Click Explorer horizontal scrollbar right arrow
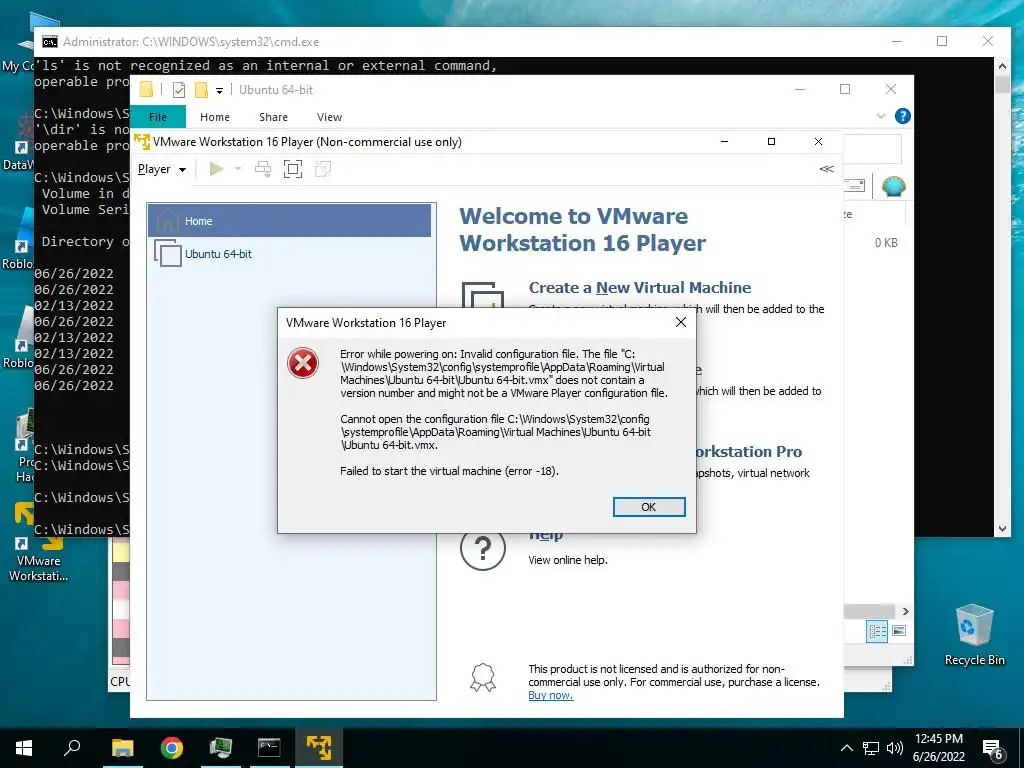 pos(905,611)
